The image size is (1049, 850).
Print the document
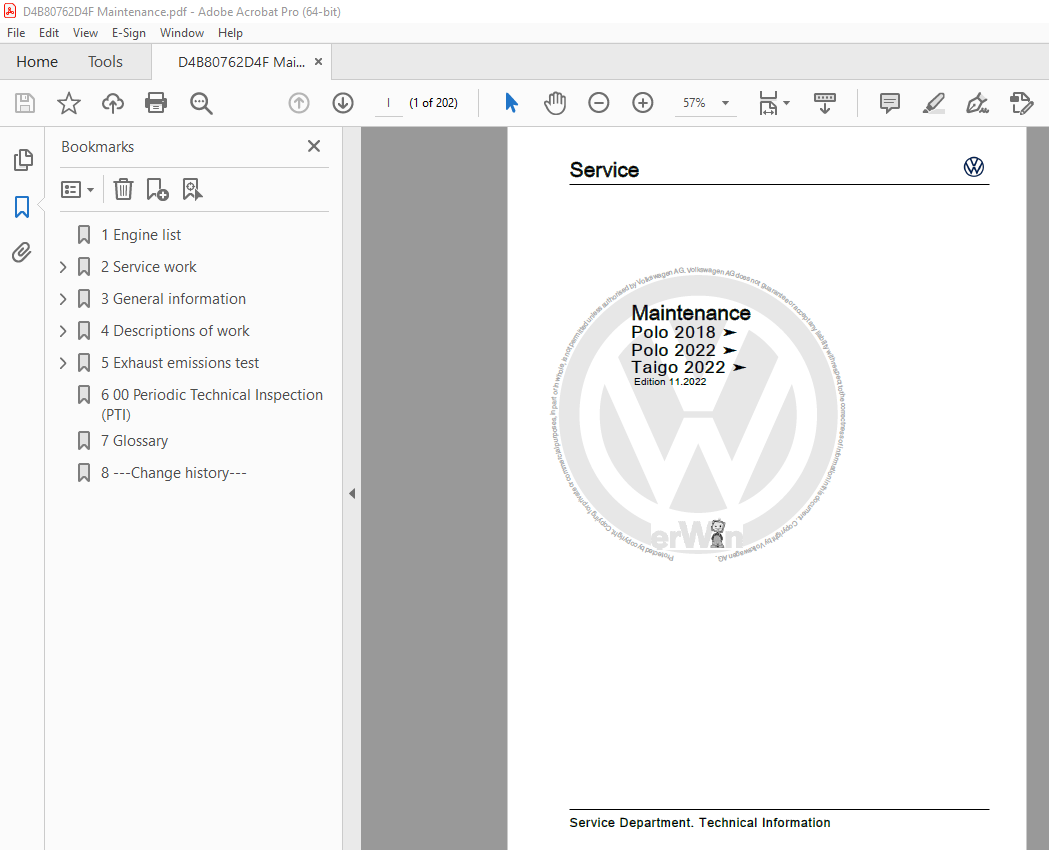pos(156,103)
